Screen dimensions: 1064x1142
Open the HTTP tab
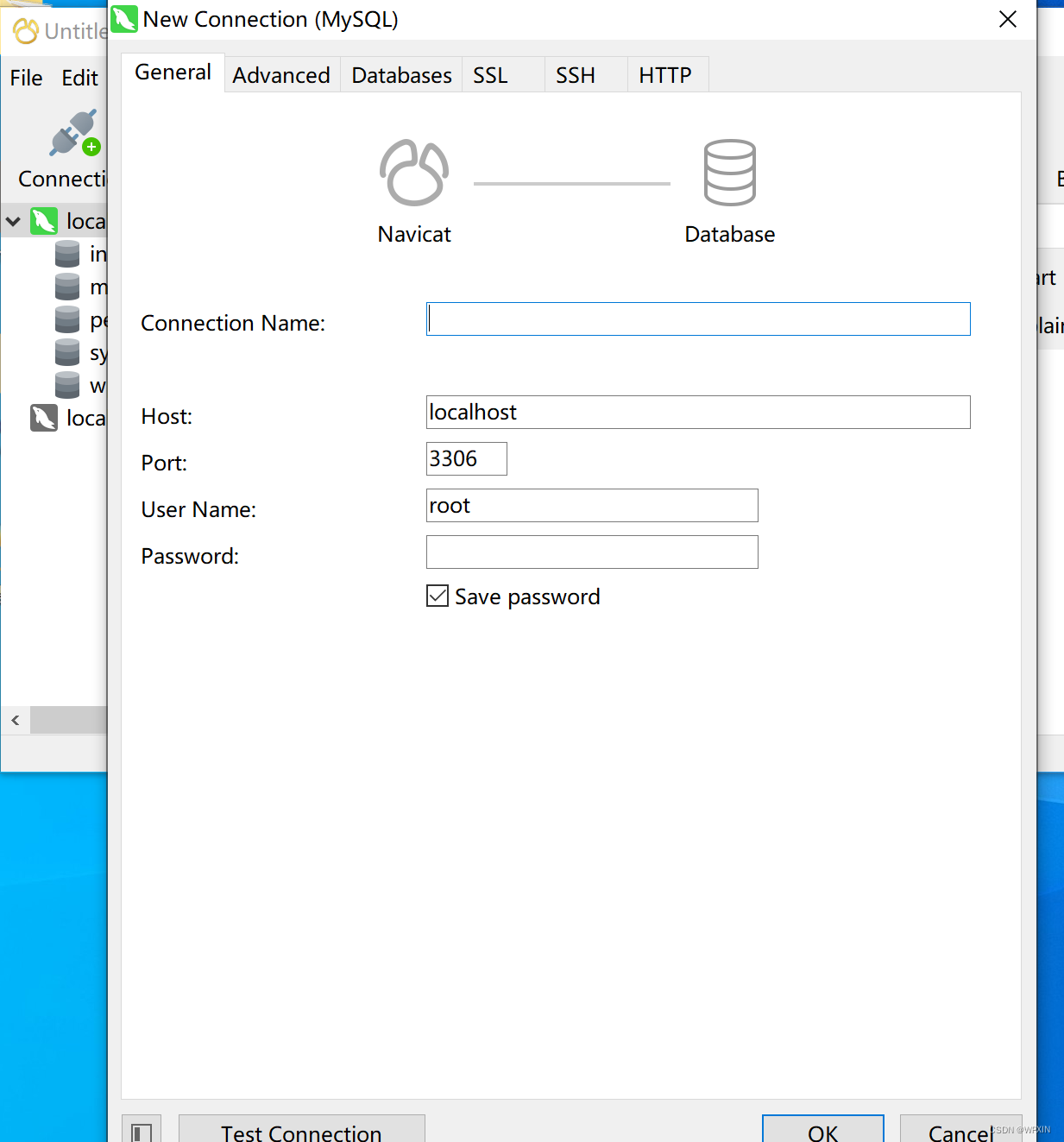[668, 75]
